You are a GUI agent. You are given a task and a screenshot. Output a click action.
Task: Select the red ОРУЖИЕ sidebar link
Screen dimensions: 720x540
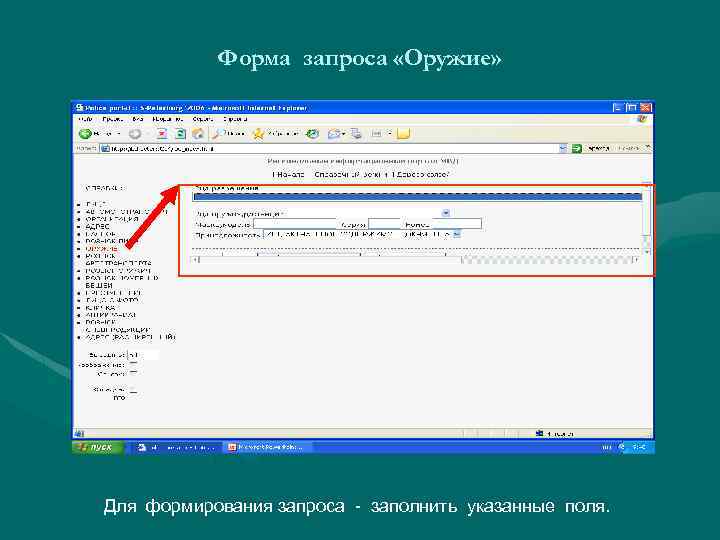pos(101,248)
